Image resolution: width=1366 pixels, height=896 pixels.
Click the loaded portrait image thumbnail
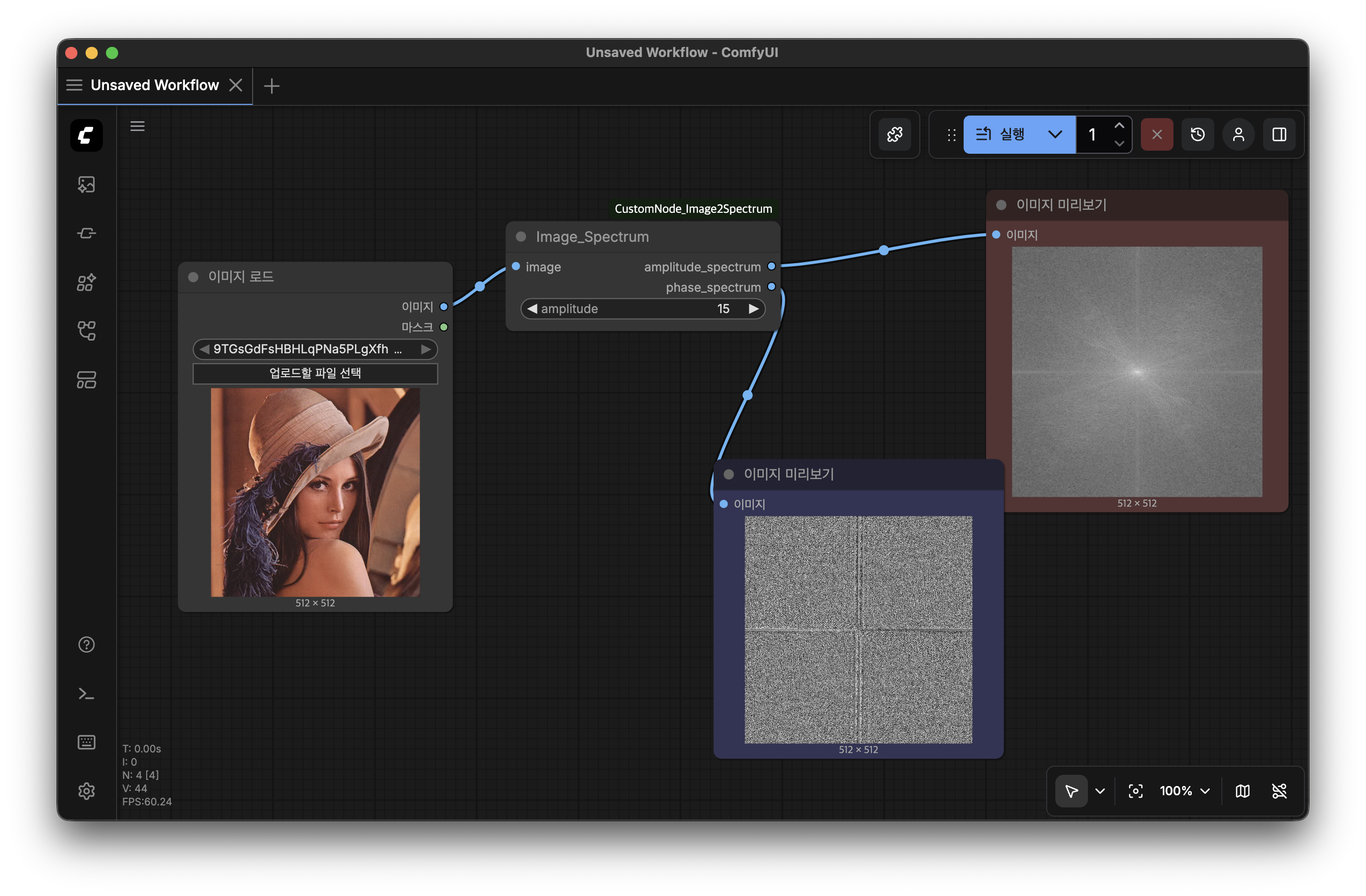click(315, 492)
